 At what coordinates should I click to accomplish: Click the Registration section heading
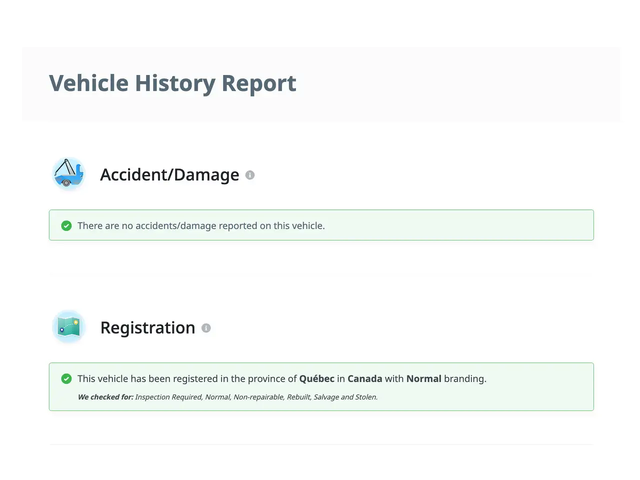[148, 328]
